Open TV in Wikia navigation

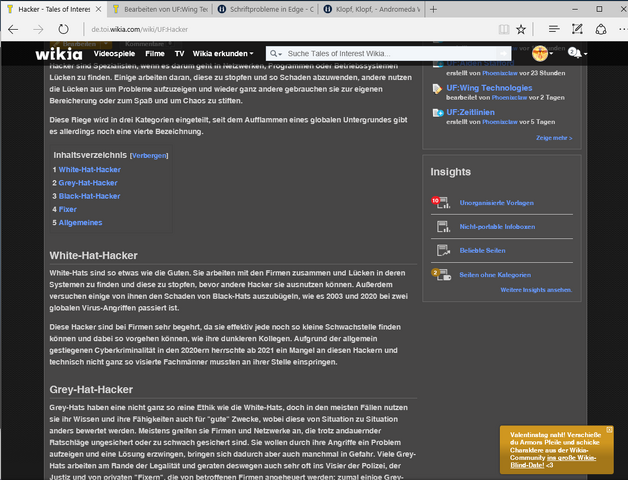(179, 53)
